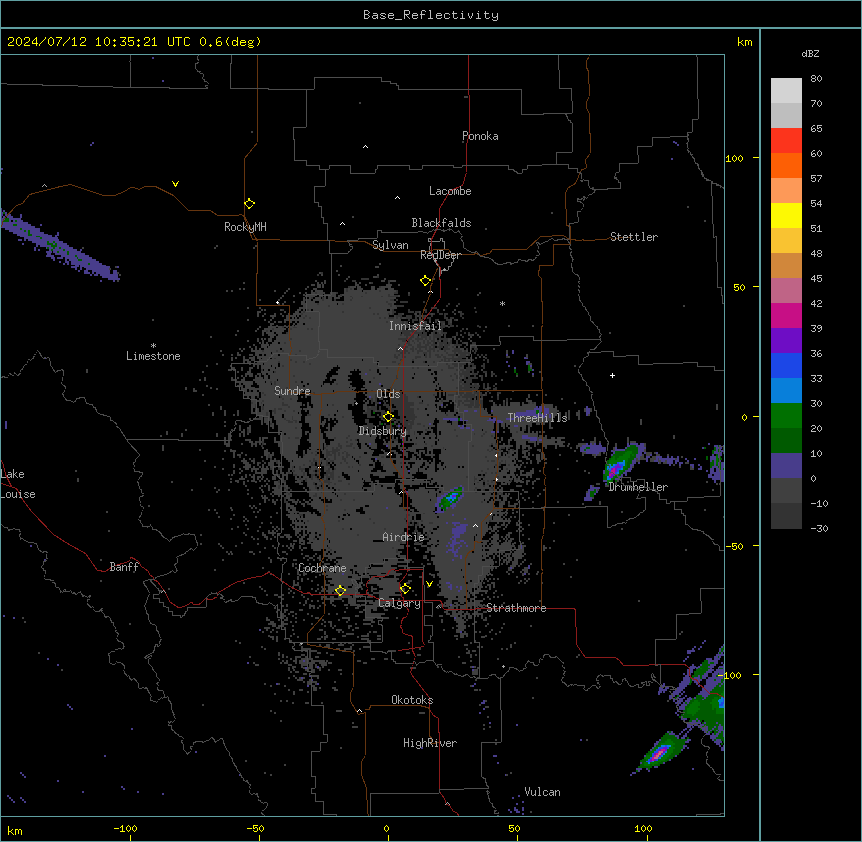Click the 50 tick label on the vertical axis
The image size is (862, 842).
(x=739, y=287)
